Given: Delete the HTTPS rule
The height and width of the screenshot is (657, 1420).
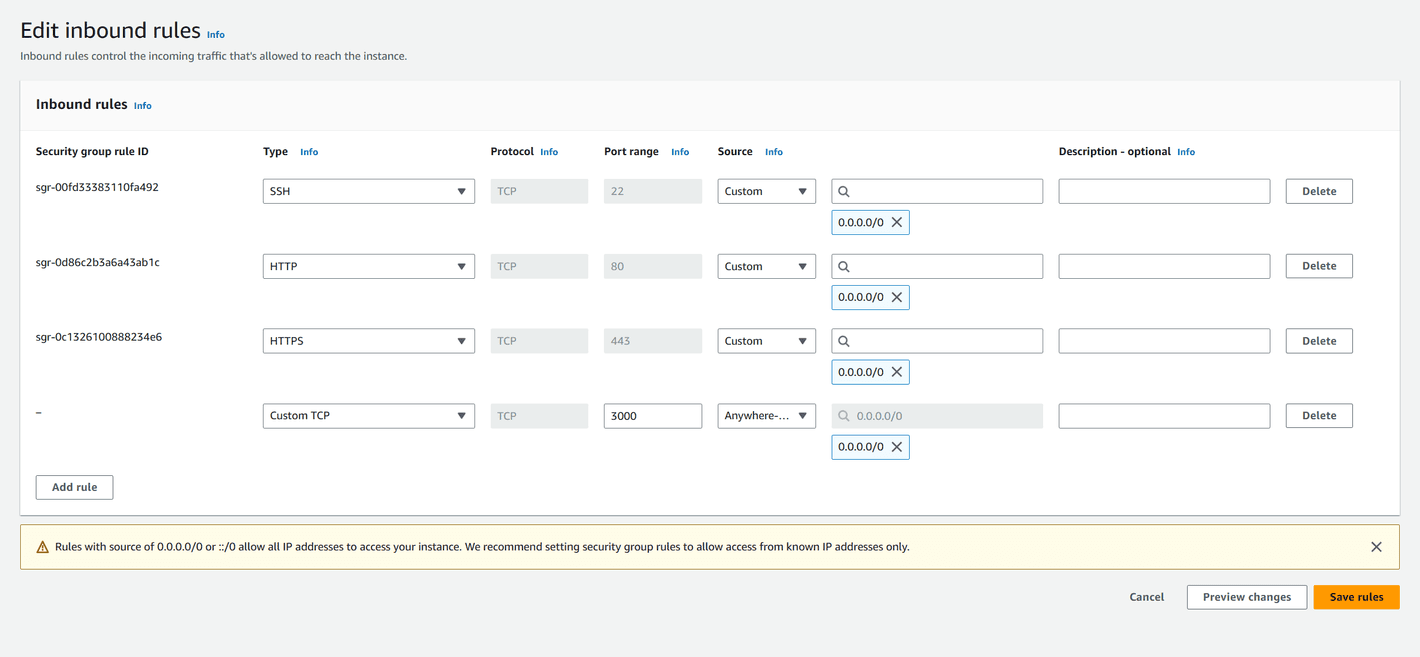Looking at the screenshot, I should coord(1318,341).
